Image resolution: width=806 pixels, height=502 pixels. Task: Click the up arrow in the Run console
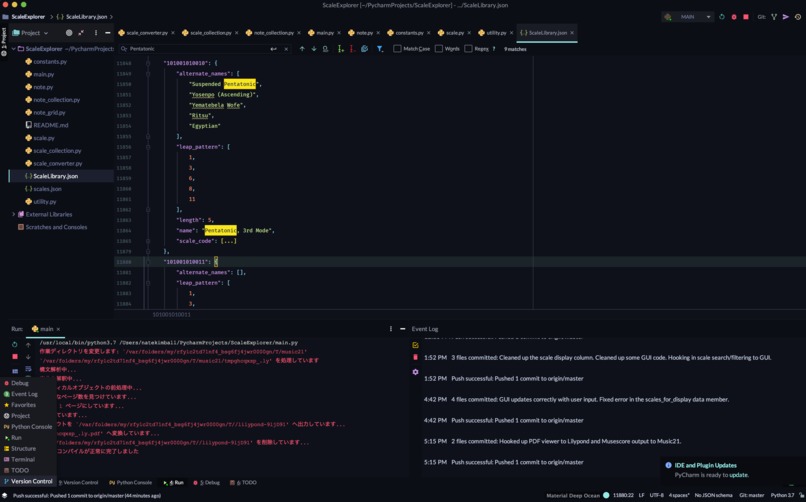tap(28, 344)
